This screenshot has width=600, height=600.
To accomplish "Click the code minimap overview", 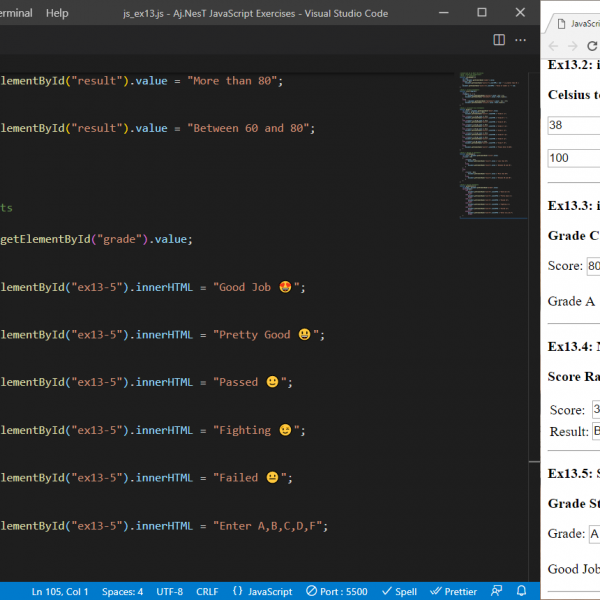I will [x=490, y=140].
